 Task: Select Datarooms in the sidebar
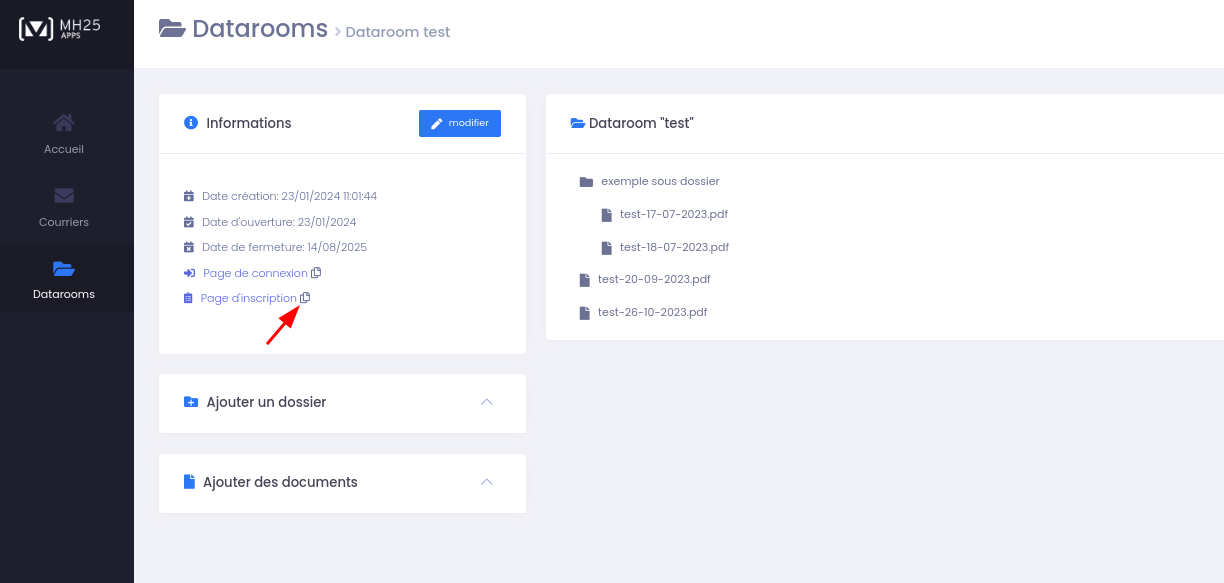point(64,279)
